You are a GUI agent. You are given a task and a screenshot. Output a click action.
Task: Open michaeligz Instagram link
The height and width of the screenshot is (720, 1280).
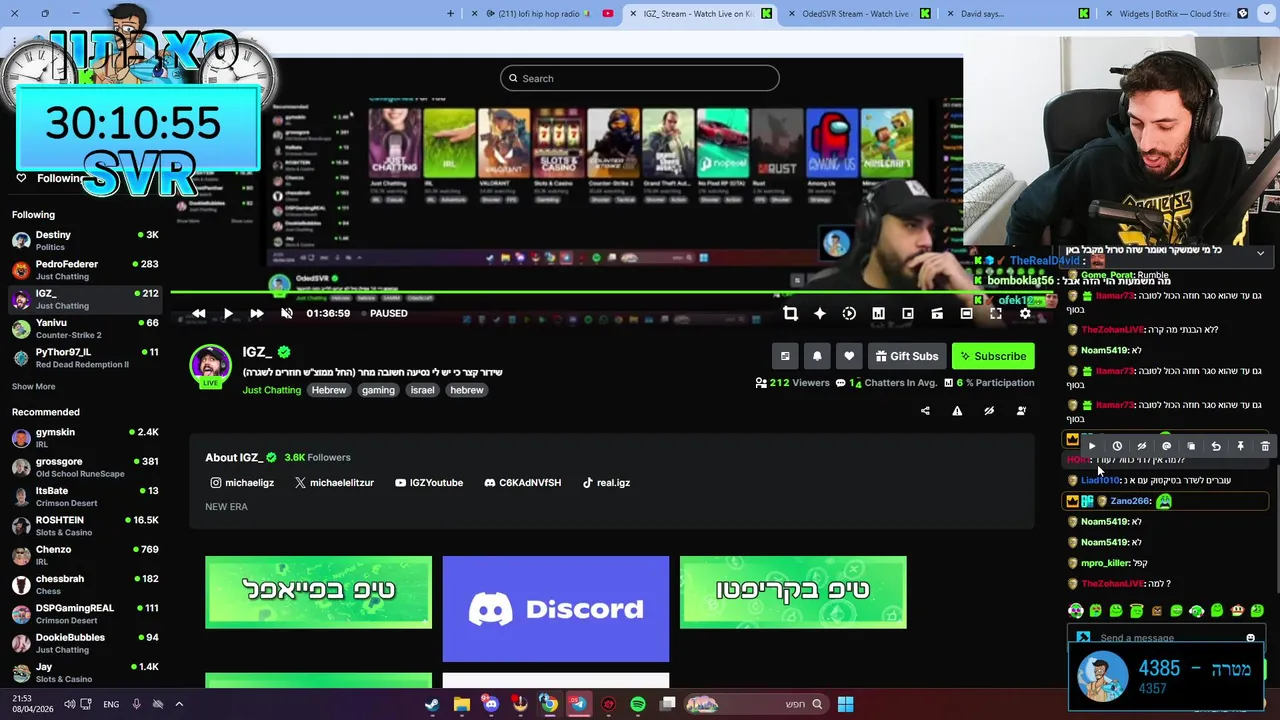pyautogui.click(x=242, y=483)
